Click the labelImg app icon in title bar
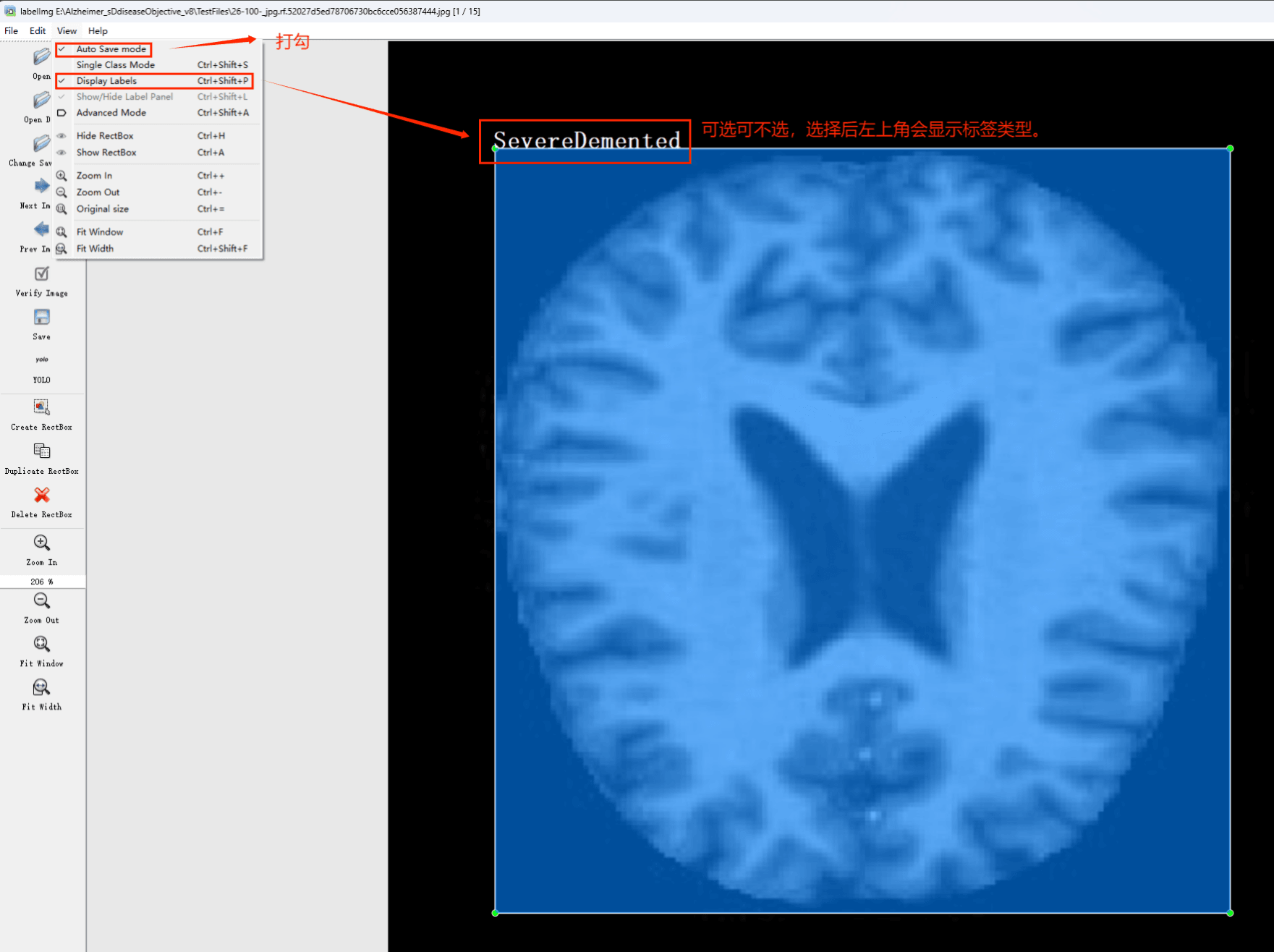The height and width of the screenshot is (952, 1274). point(10,12)
